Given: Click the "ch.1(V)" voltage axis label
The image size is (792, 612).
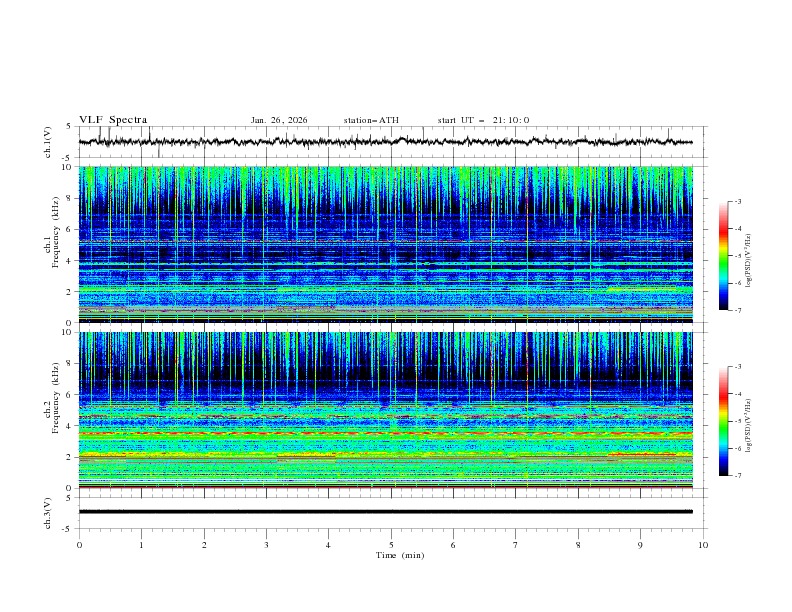Looking at the screenshot, I should click(48, 142).
